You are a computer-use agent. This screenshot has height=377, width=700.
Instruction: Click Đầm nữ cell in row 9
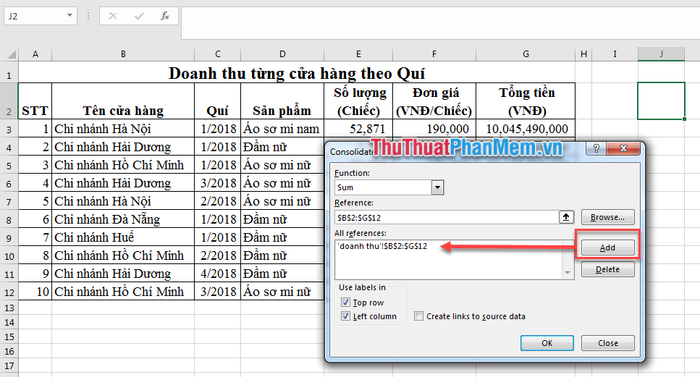click(x=282, y=237)
